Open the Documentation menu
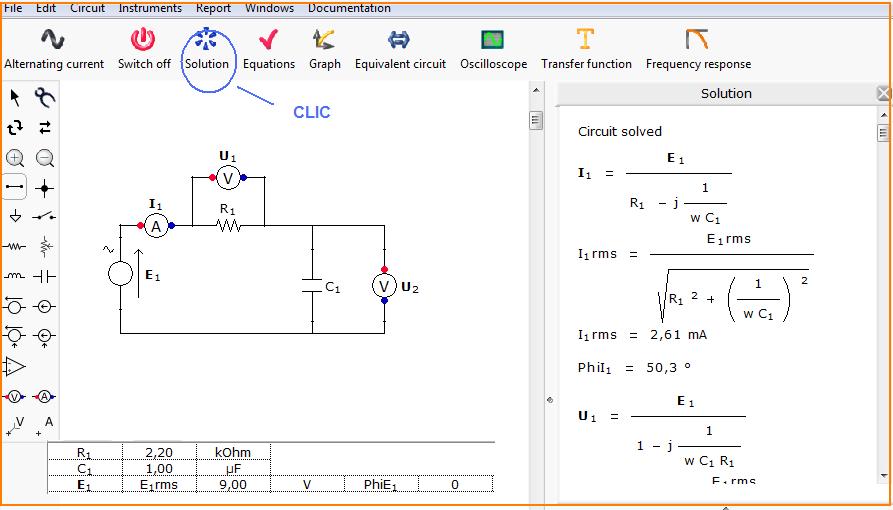This screenshot has height=510, width=893. (x=349, y=8)
